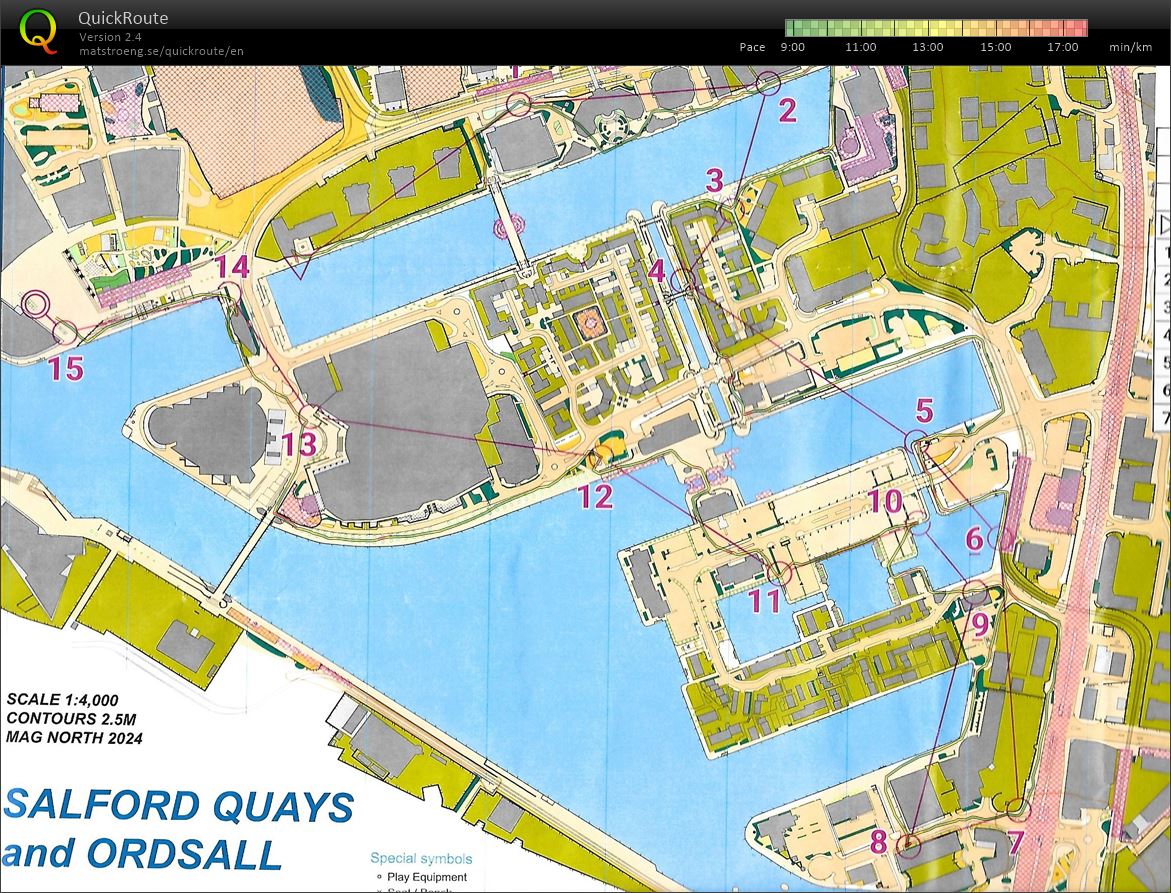This screenshot has height=893, width=1171.
Task: Click the Special symbols legend heading
Action: point(421,859)
